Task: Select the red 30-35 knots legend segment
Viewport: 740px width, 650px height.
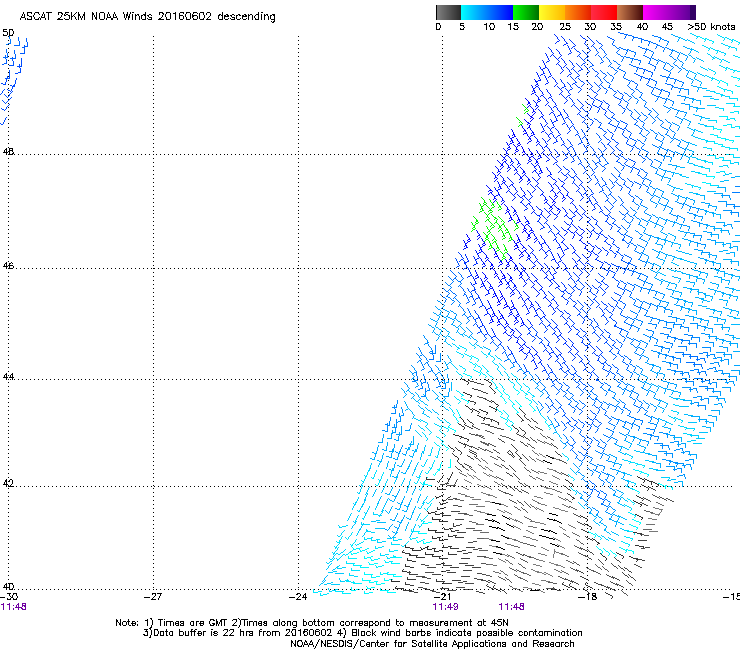Action: click(x=604, y=12)
